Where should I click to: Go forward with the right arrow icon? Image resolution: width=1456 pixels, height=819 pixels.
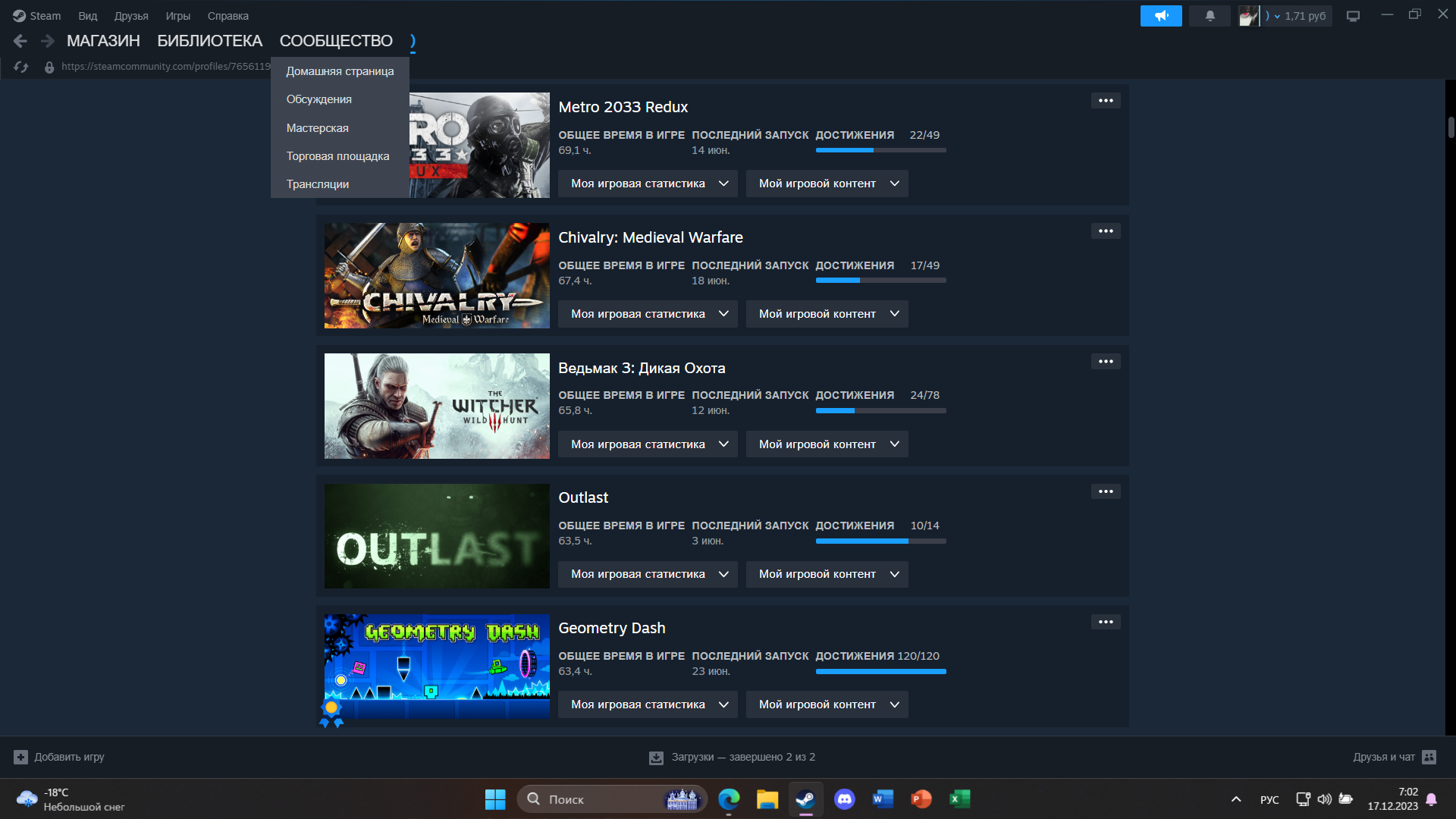pos(48,41)
